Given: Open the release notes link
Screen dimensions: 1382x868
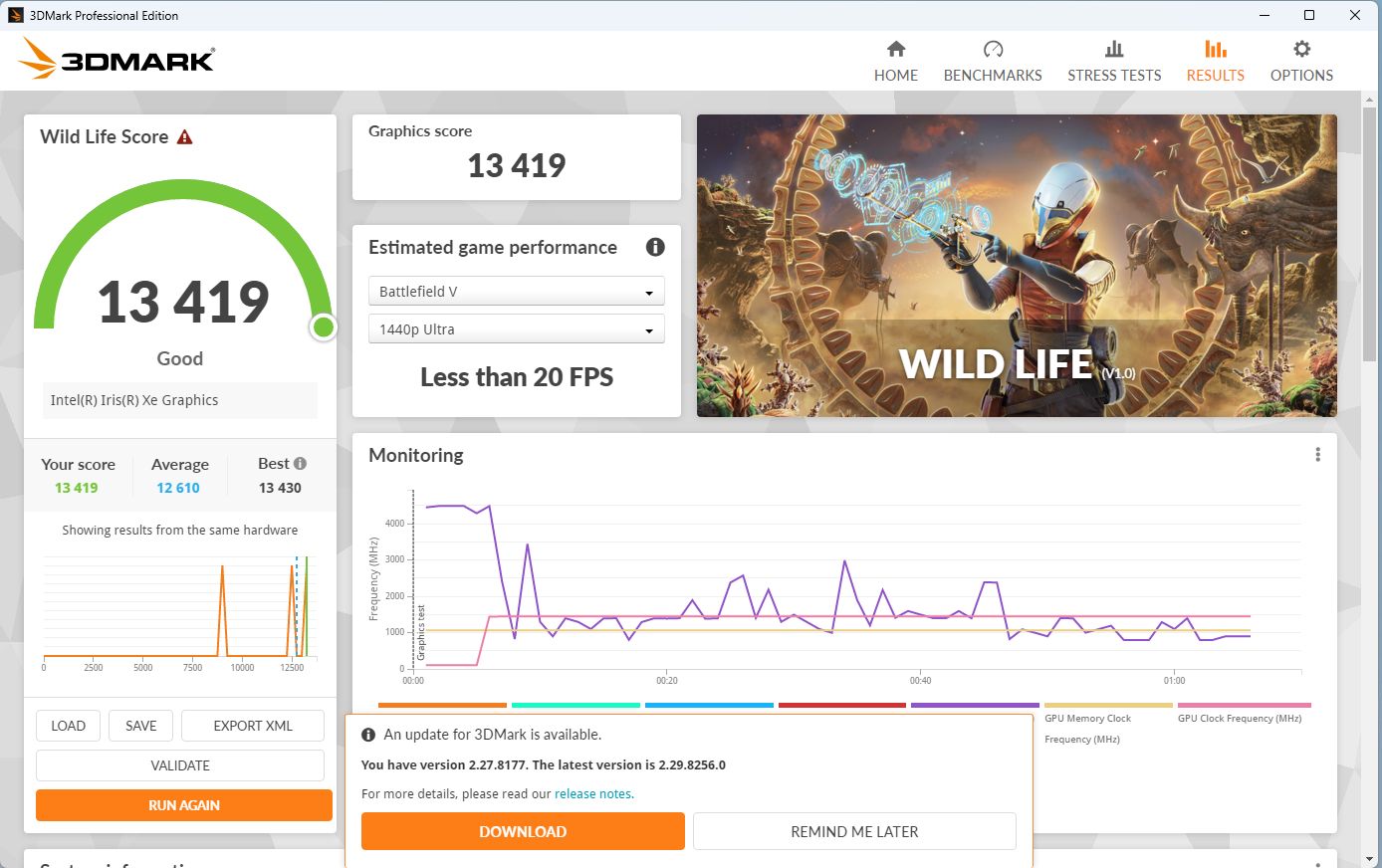Looking at the screenshot, I should [593, 794].
